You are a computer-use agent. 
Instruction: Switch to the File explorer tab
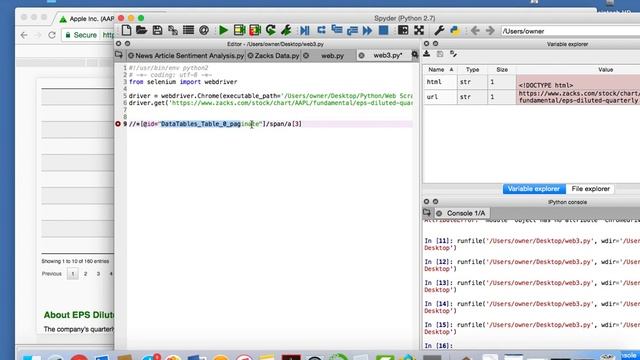click(x=590, y=189)
